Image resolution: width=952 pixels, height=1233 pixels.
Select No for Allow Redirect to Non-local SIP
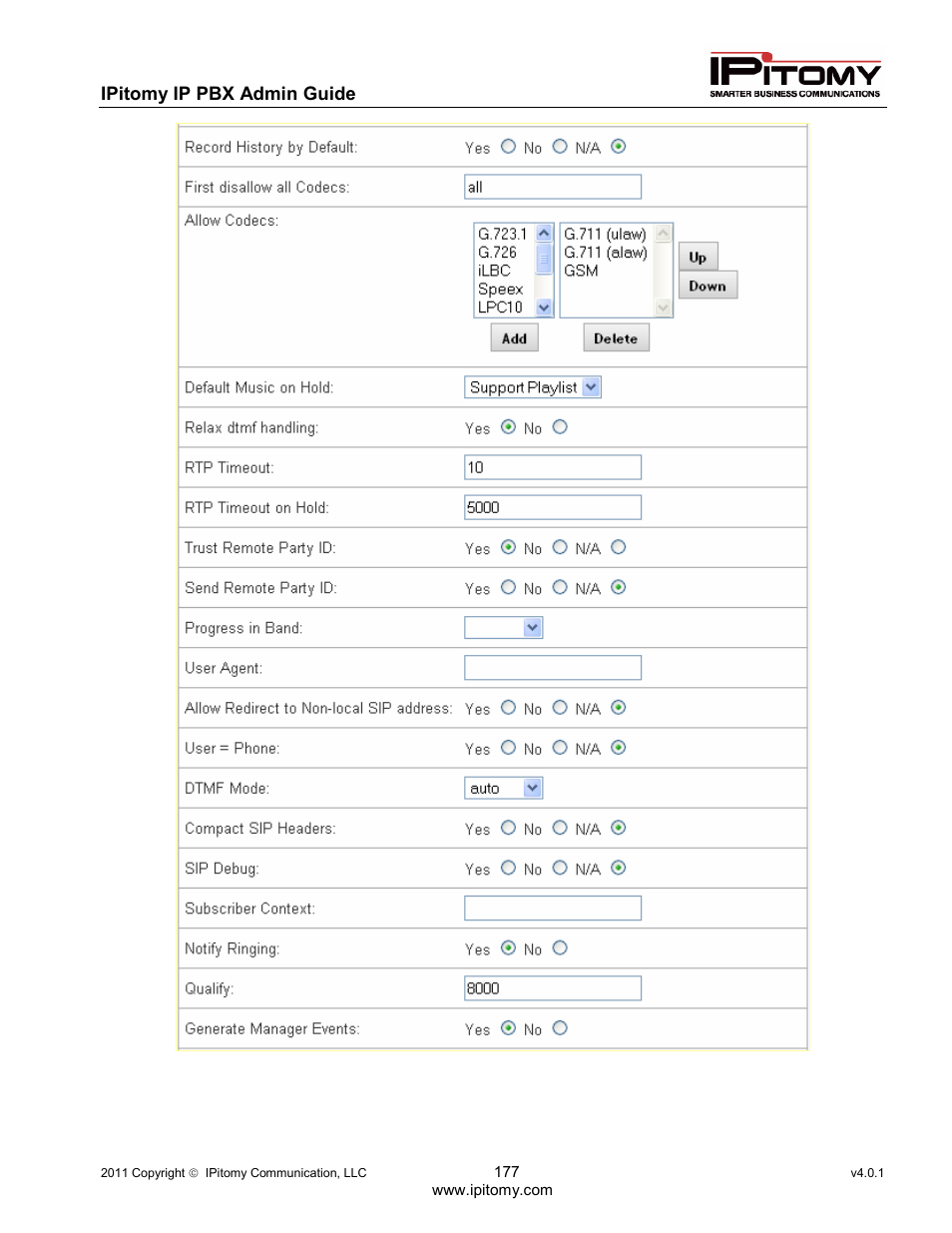(560, 708)
